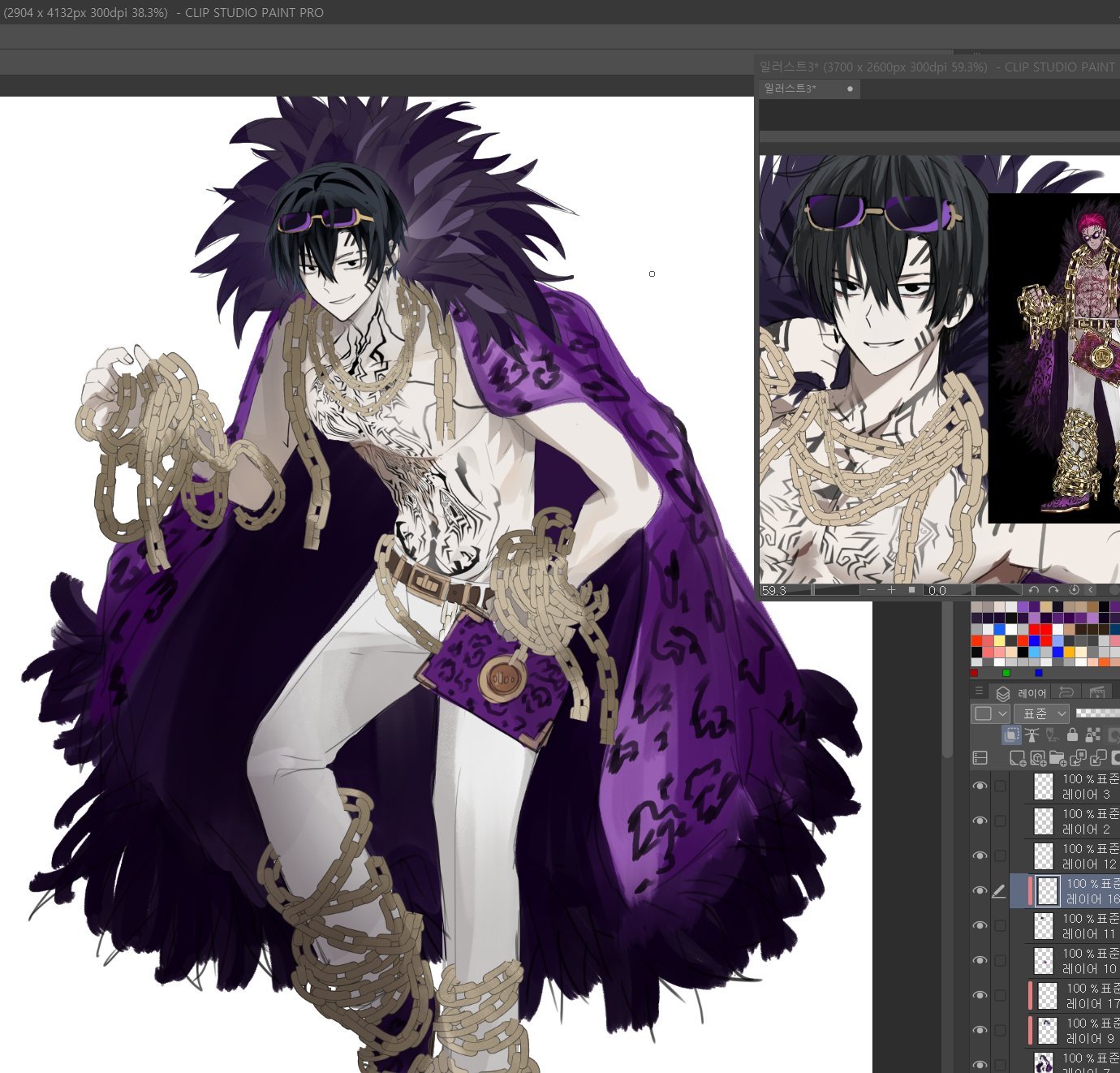Image resolution: width=1120 pixels, height=1073 pixels.
Task: Click the zoom in plus button in 일러스트3 window
Action: (891, 590)
